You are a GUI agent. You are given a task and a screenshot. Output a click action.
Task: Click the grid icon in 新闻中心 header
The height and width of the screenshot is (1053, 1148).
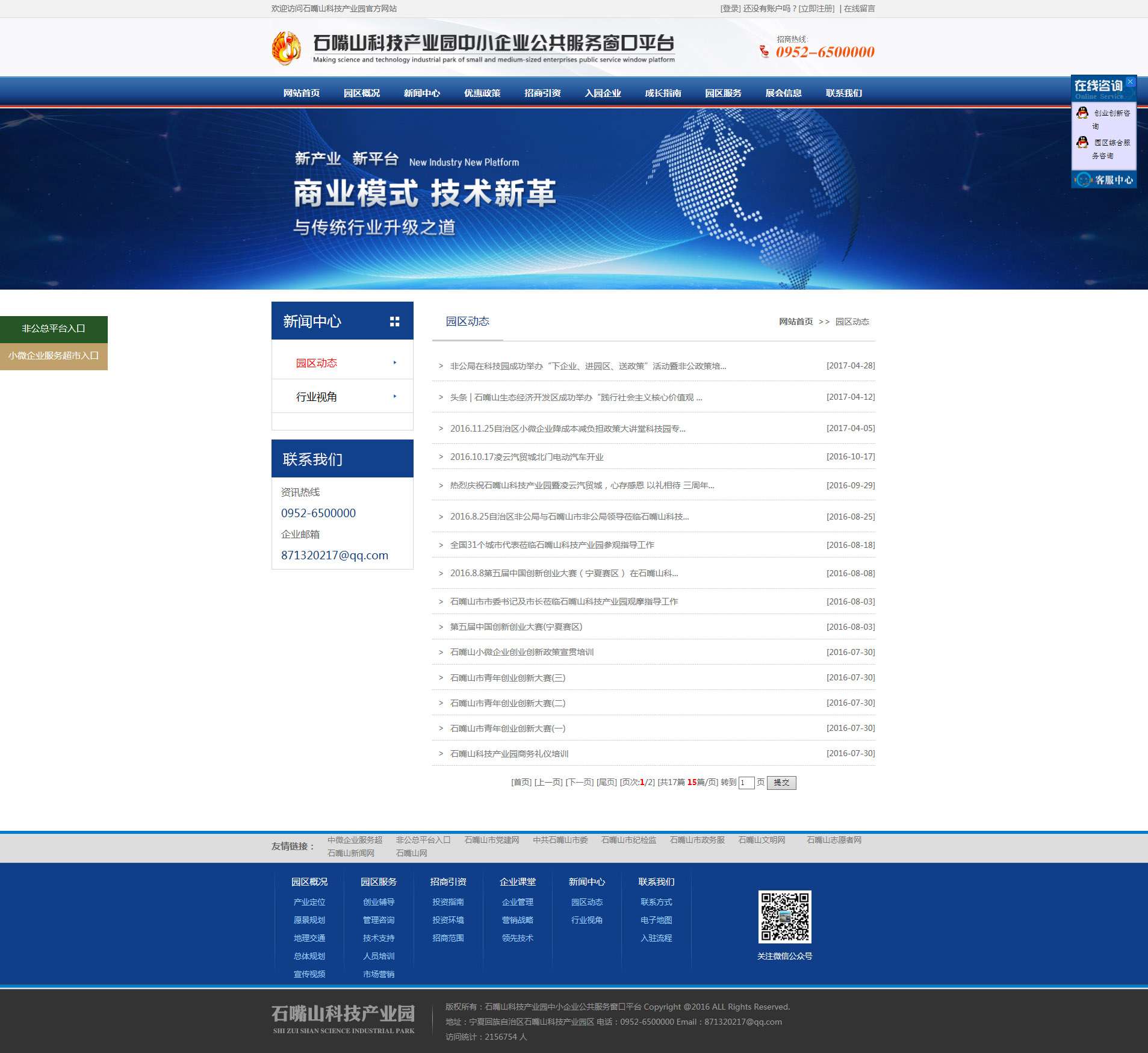pyautogui.click(x=394, y=321)
